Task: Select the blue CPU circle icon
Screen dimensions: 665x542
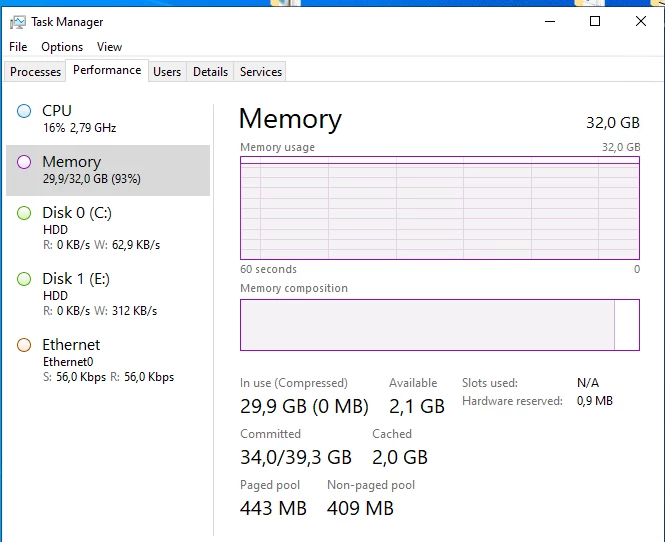Action: tap(24, 111)
